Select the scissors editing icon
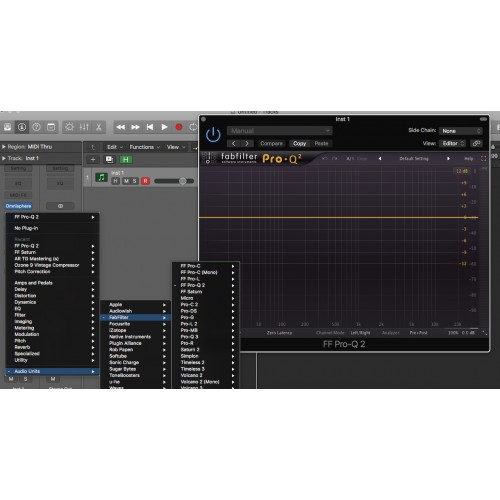Viewport: 500px width, 500px height. tap(99, 127)
